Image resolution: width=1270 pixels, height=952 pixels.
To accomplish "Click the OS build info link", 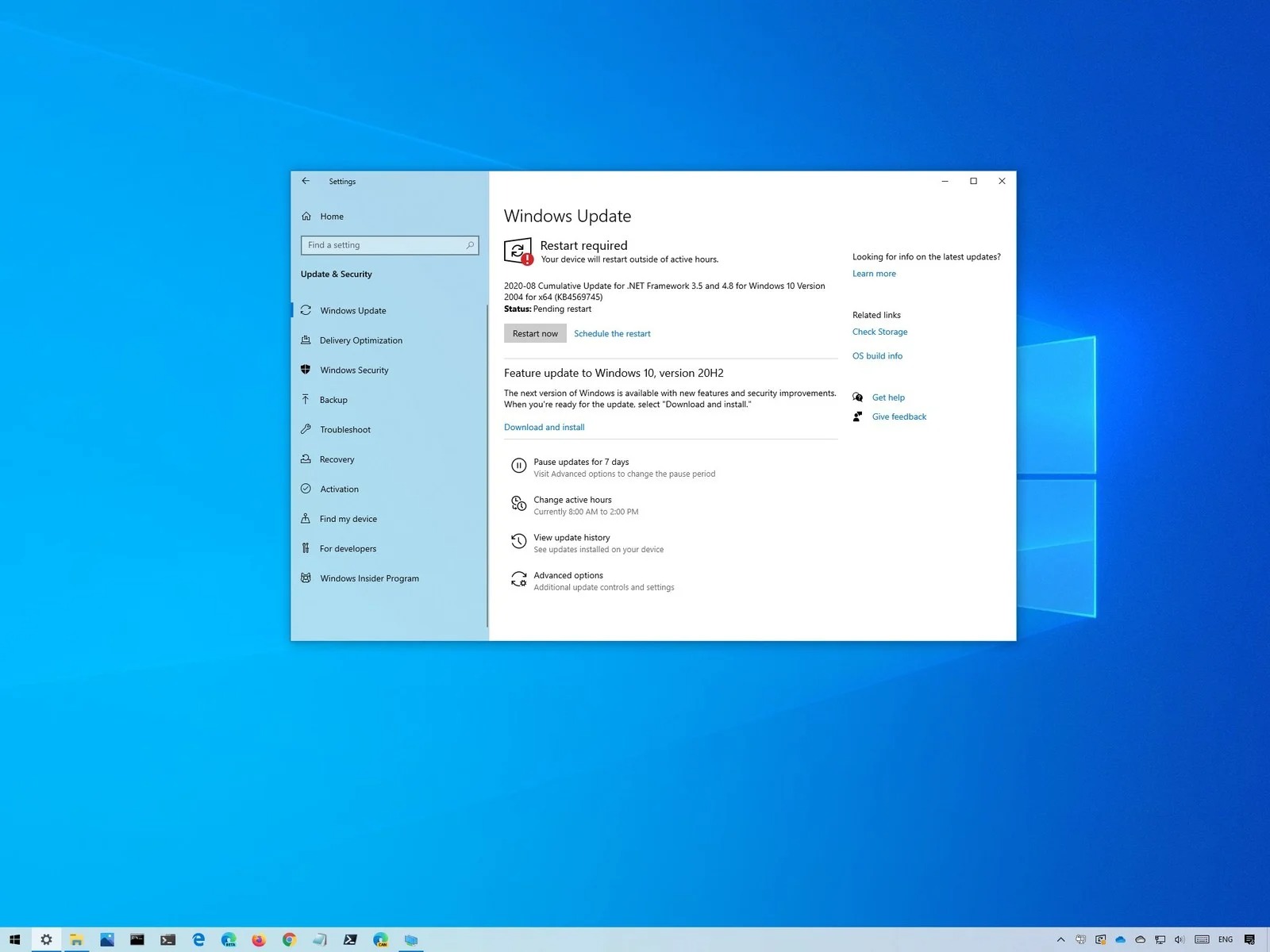I will [x=877, y=356].
